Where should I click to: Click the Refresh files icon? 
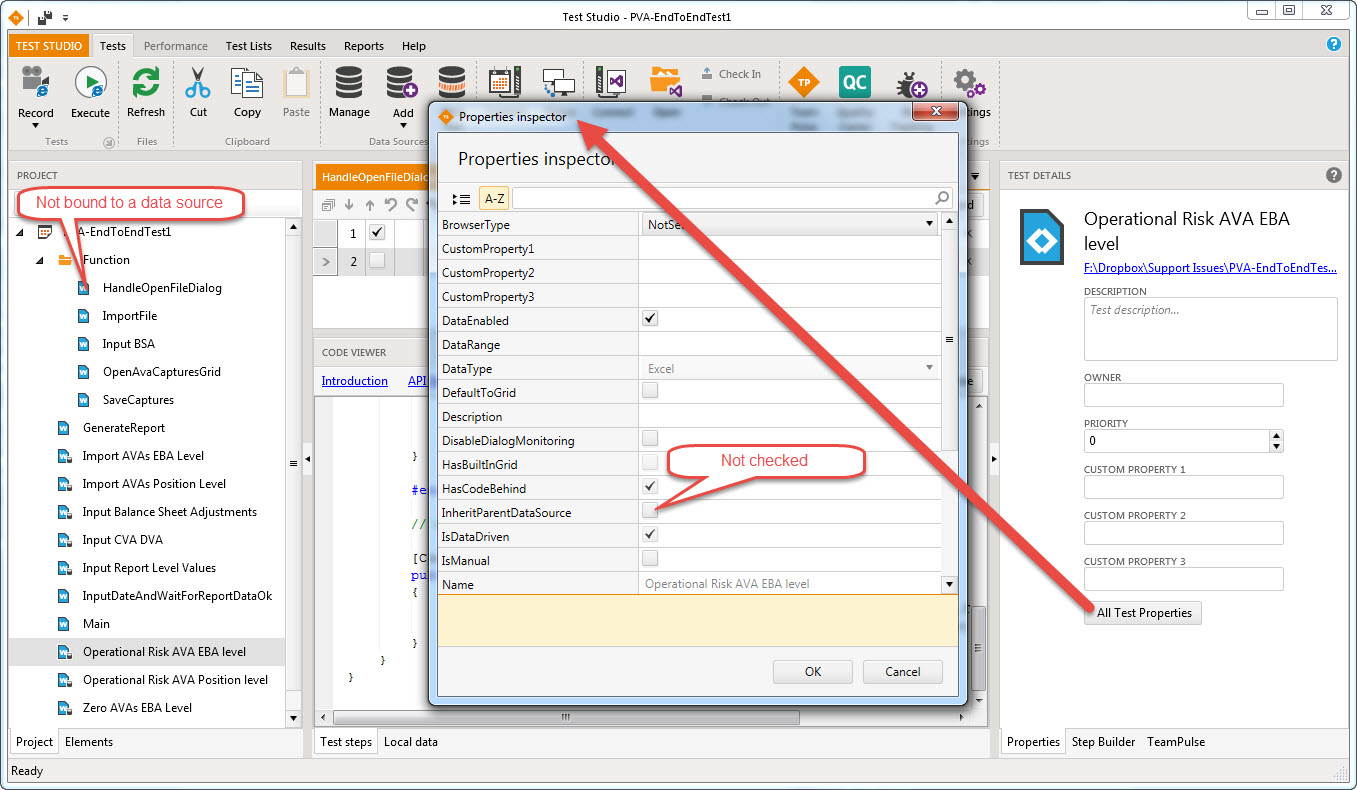coord(146,83)
